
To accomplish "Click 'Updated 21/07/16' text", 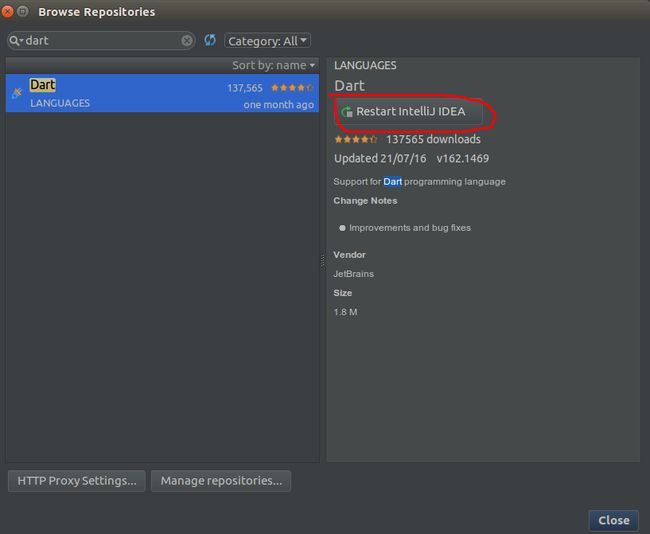I will (x=380, y=158).
